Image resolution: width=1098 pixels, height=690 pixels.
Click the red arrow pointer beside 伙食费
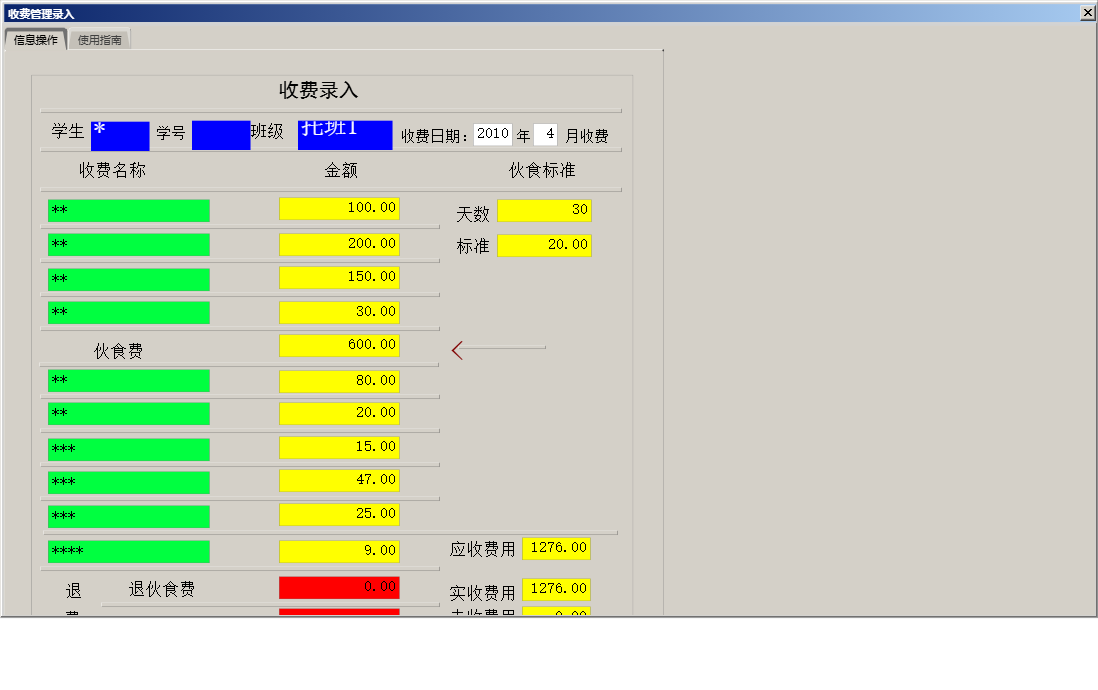tap(458, 348)
